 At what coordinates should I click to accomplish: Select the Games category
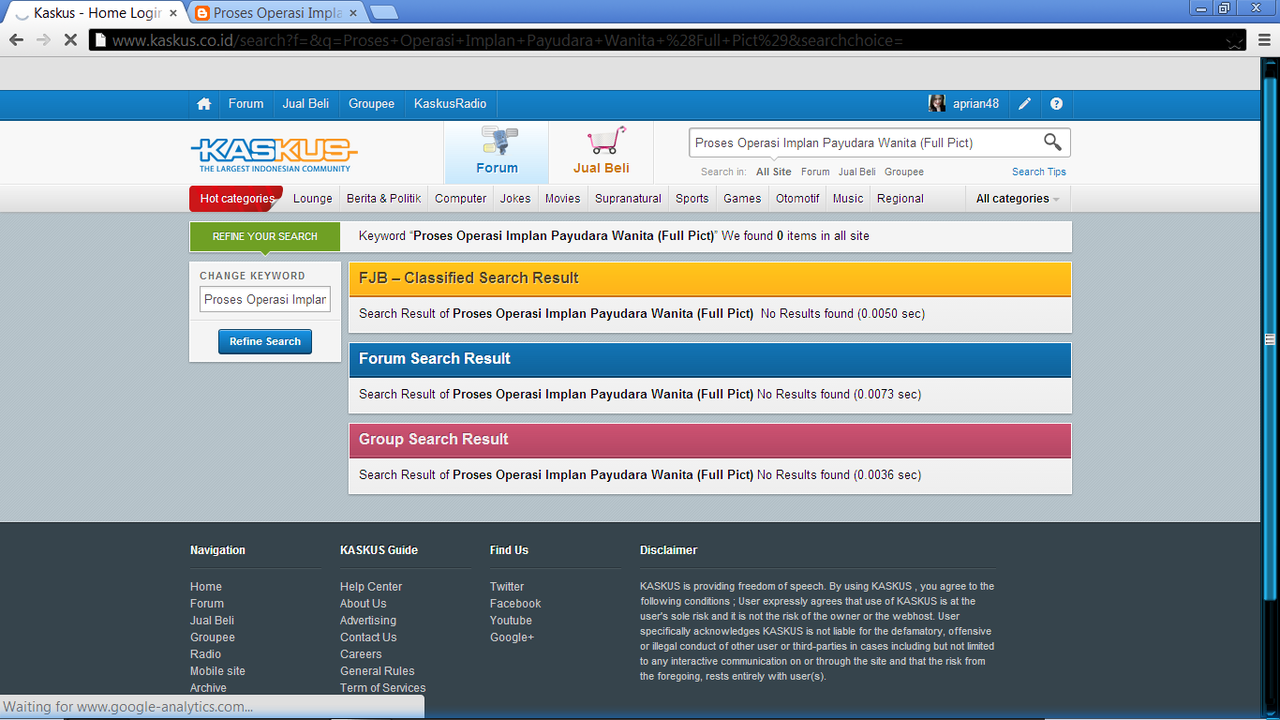tap(742, 198)
